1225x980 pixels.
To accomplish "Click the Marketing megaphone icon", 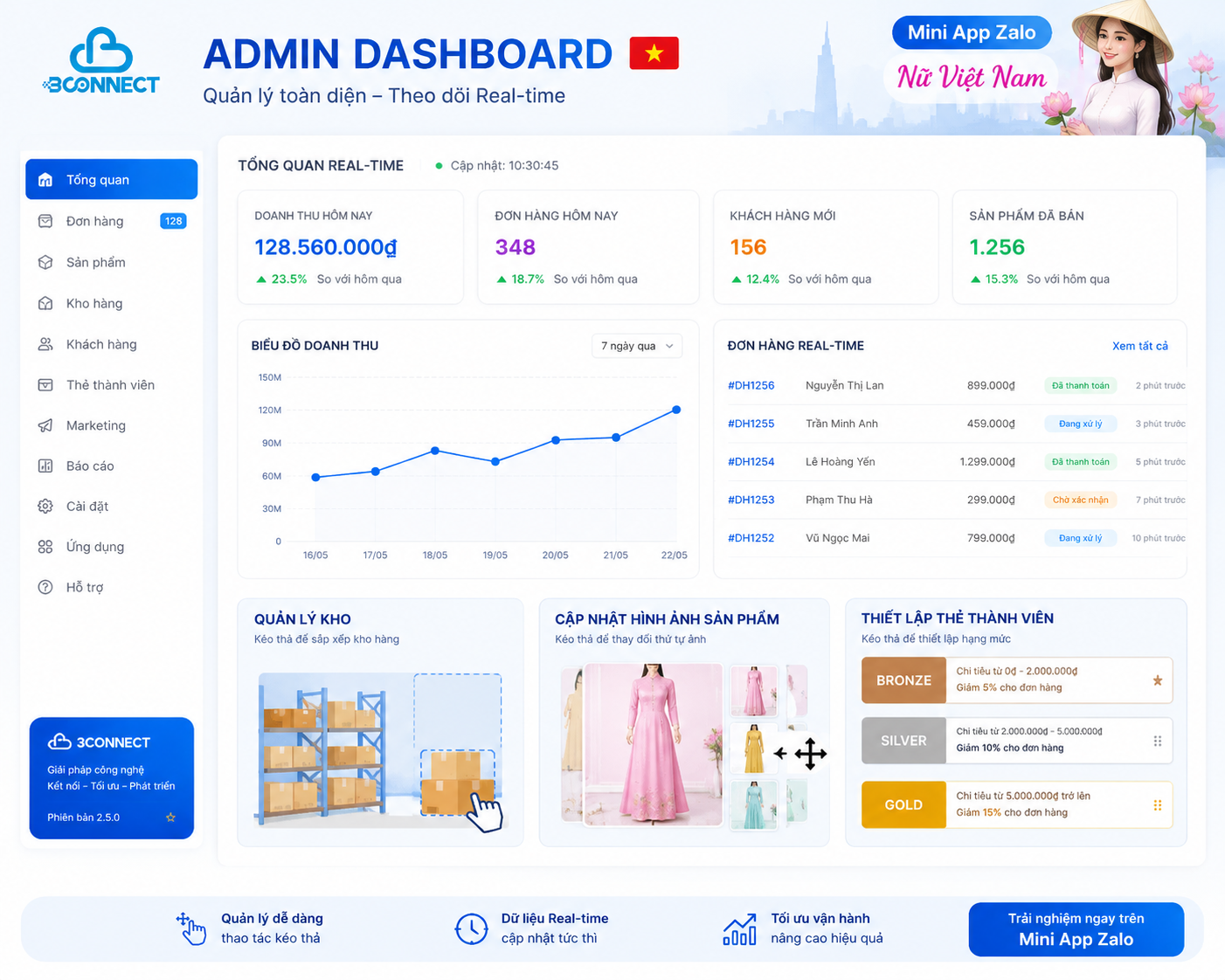I will 45,425.
